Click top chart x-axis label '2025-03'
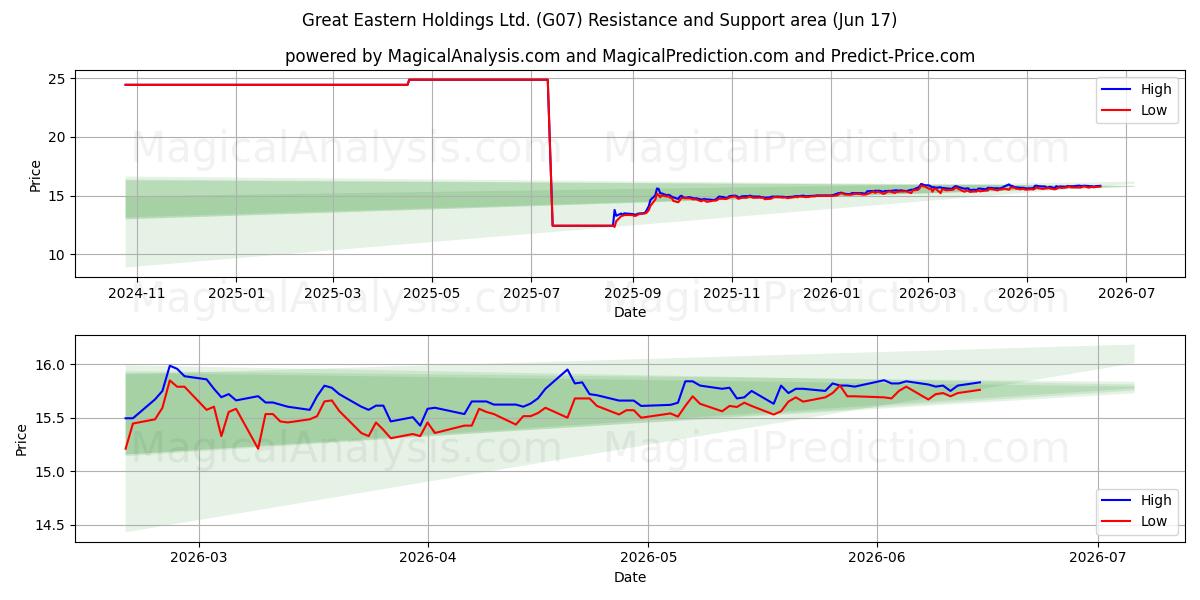Image resolution: width=1200 pixels, height=600 pixels. [332, 294]
